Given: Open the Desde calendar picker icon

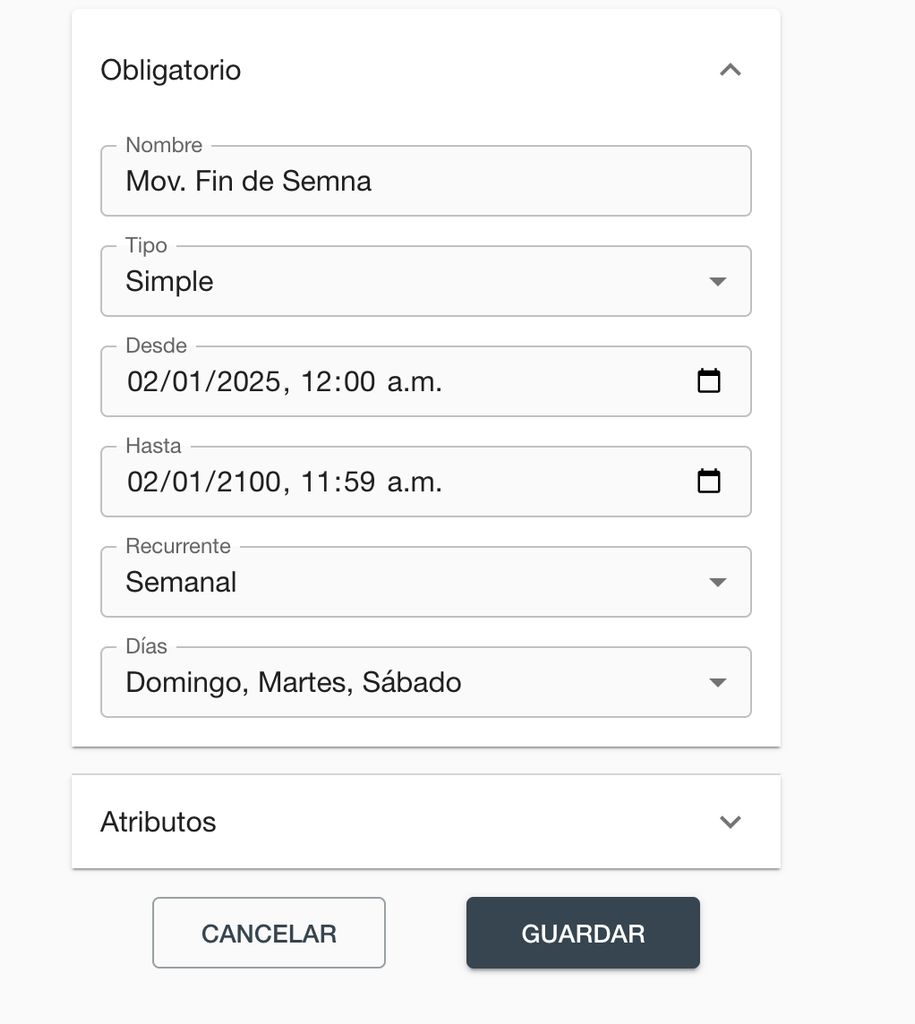Looking at the screenshot, I should point(709,381).
